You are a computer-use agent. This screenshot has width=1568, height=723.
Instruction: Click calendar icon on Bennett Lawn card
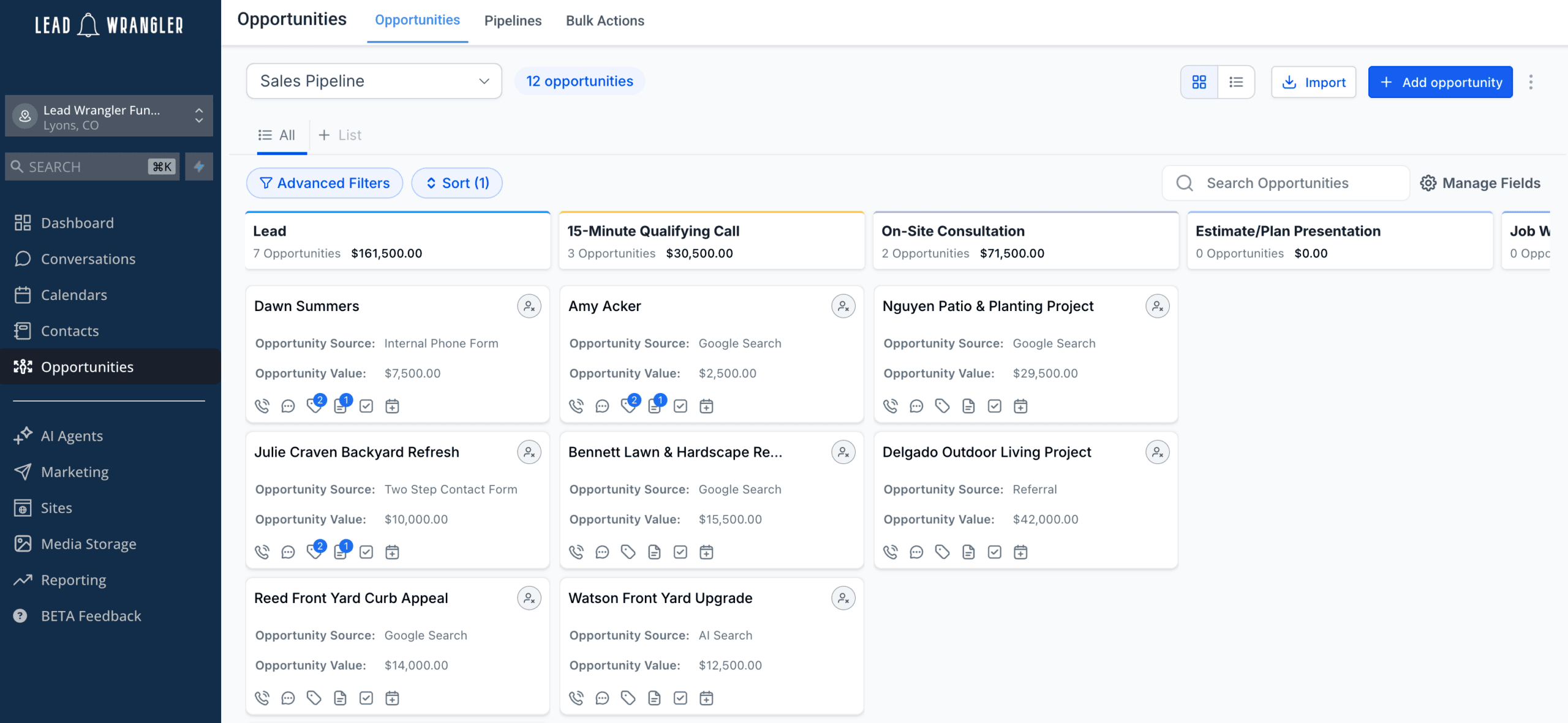[706, 552]
